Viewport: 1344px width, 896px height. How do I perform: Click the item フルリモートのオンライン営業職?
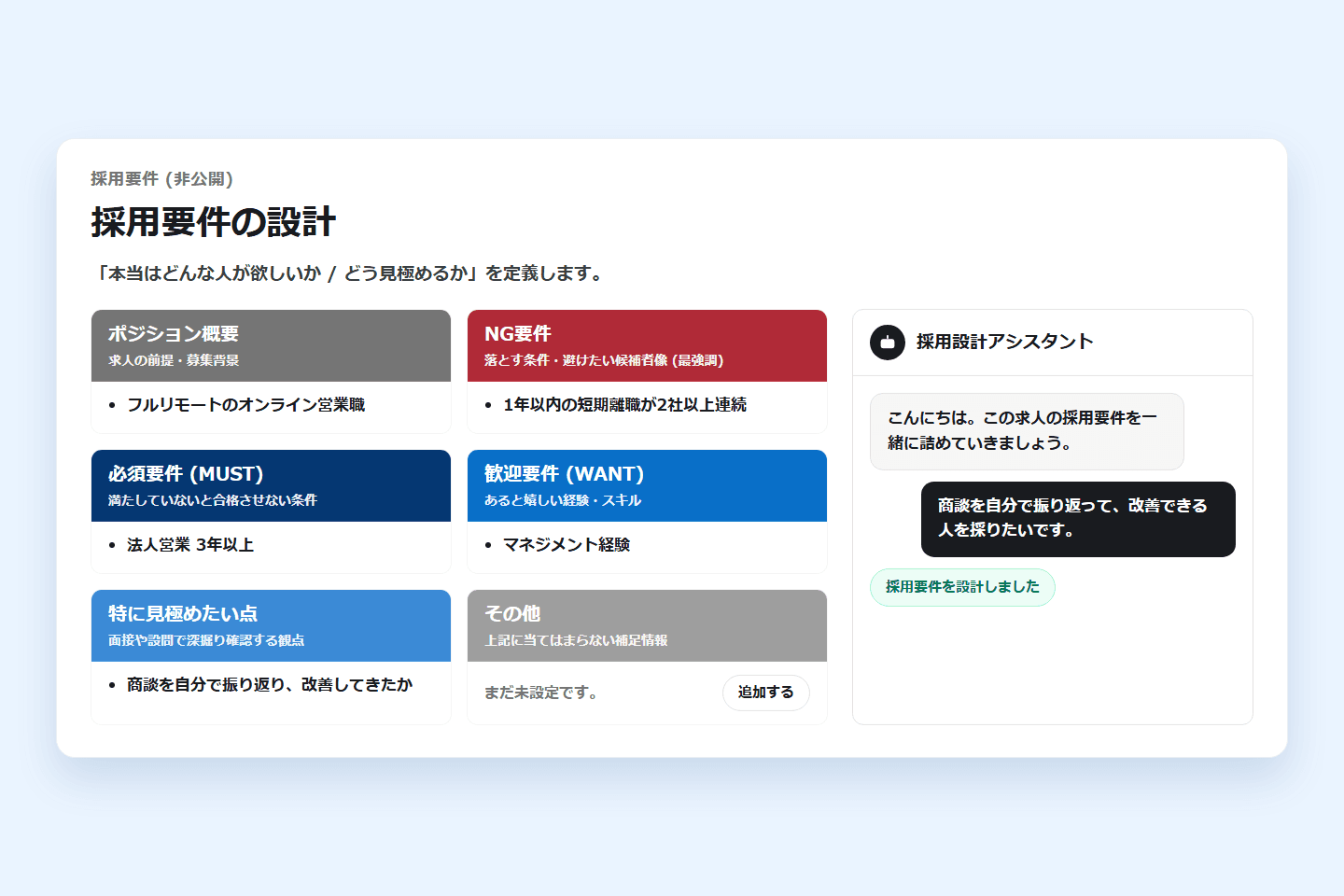(x=246, y=405)
